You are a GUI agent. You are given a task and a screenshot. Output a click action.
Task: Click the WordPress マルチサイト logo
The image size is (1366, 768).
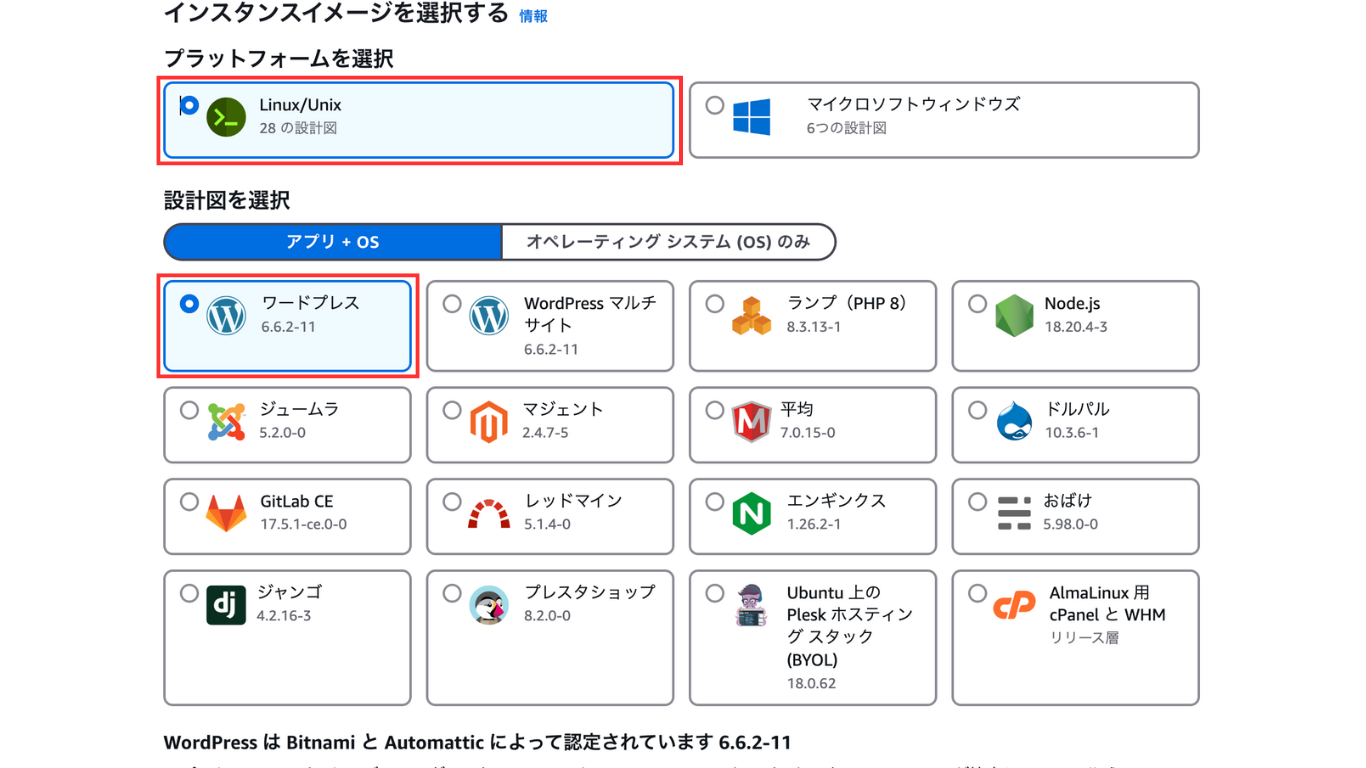click(489, 316)
